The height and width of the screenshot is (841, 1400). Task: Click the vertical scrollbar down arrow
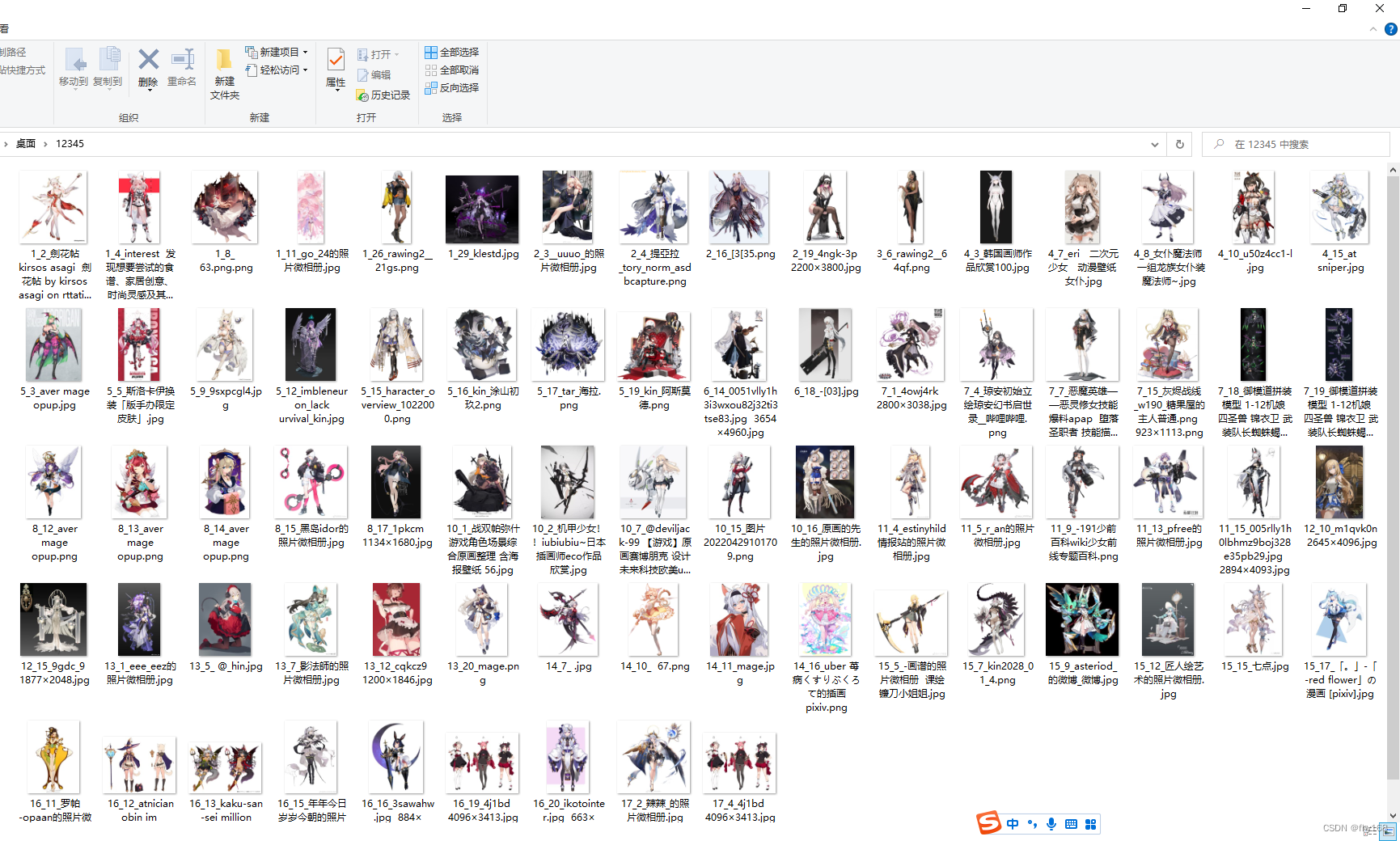click(1393, 815)
